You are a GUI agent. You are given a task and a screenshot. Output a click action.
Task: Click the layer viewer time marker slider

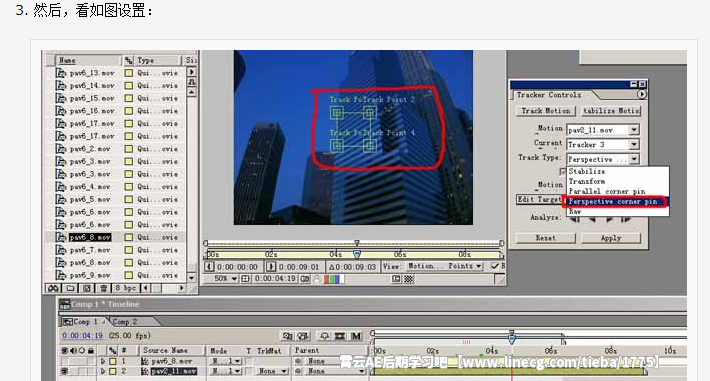[357, 254]
